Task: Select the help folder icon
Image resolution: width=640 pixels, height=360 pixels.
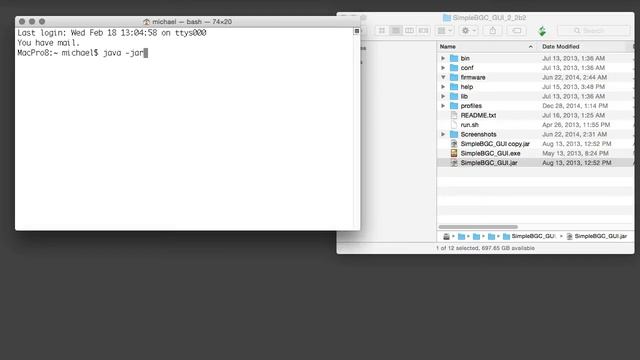Action: [x=454, y=87]
